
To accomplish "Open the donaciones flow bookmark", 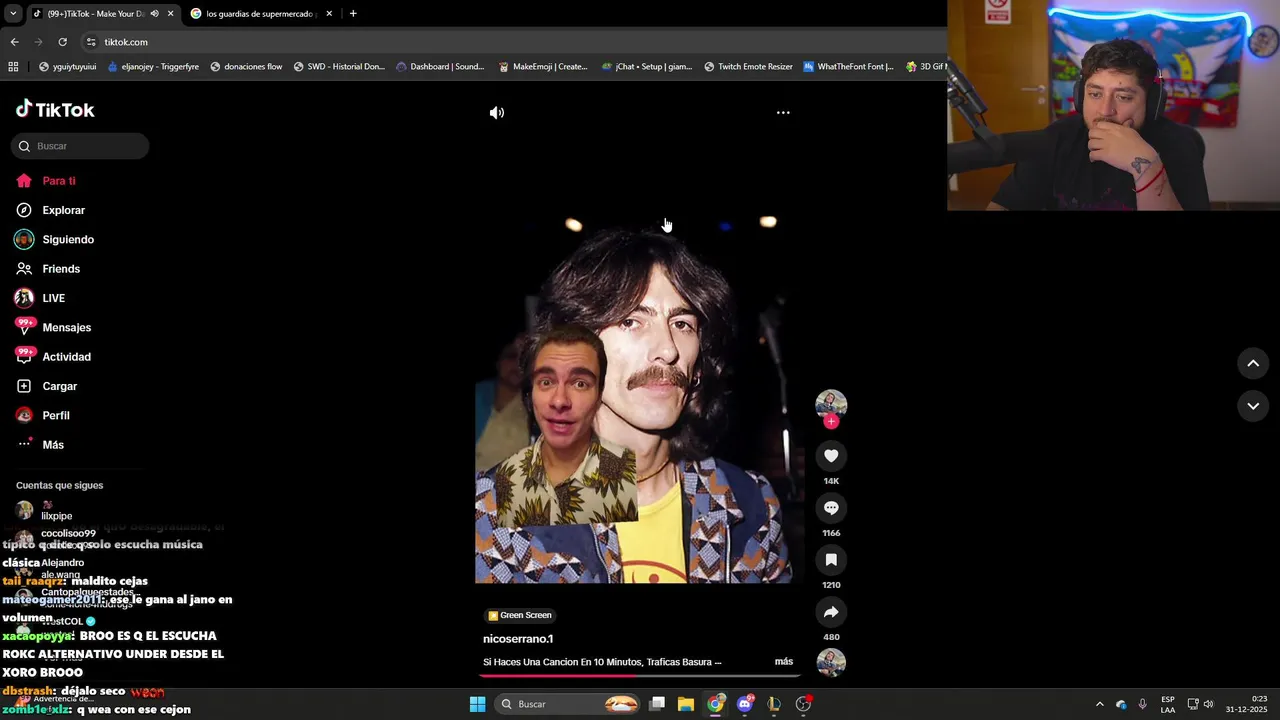I will coord(246,67).
